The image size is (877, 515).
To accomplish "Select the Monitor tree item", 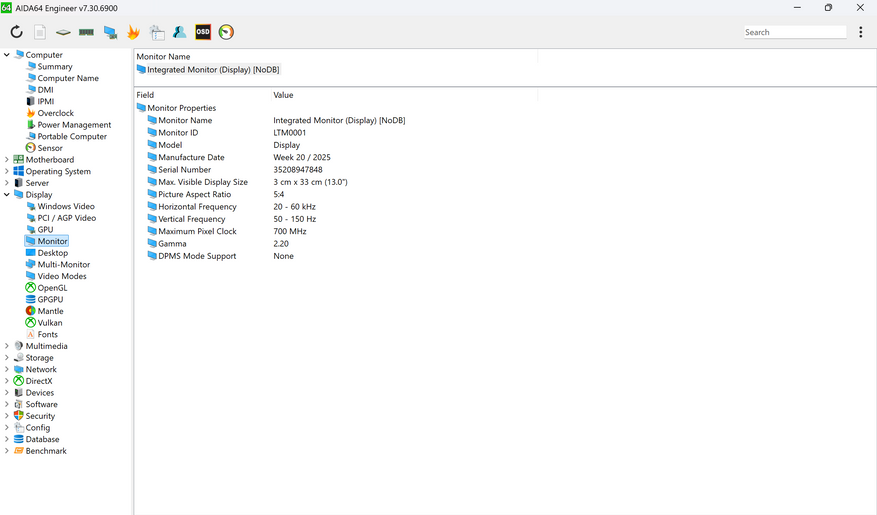I will click(x=53, y=241).
